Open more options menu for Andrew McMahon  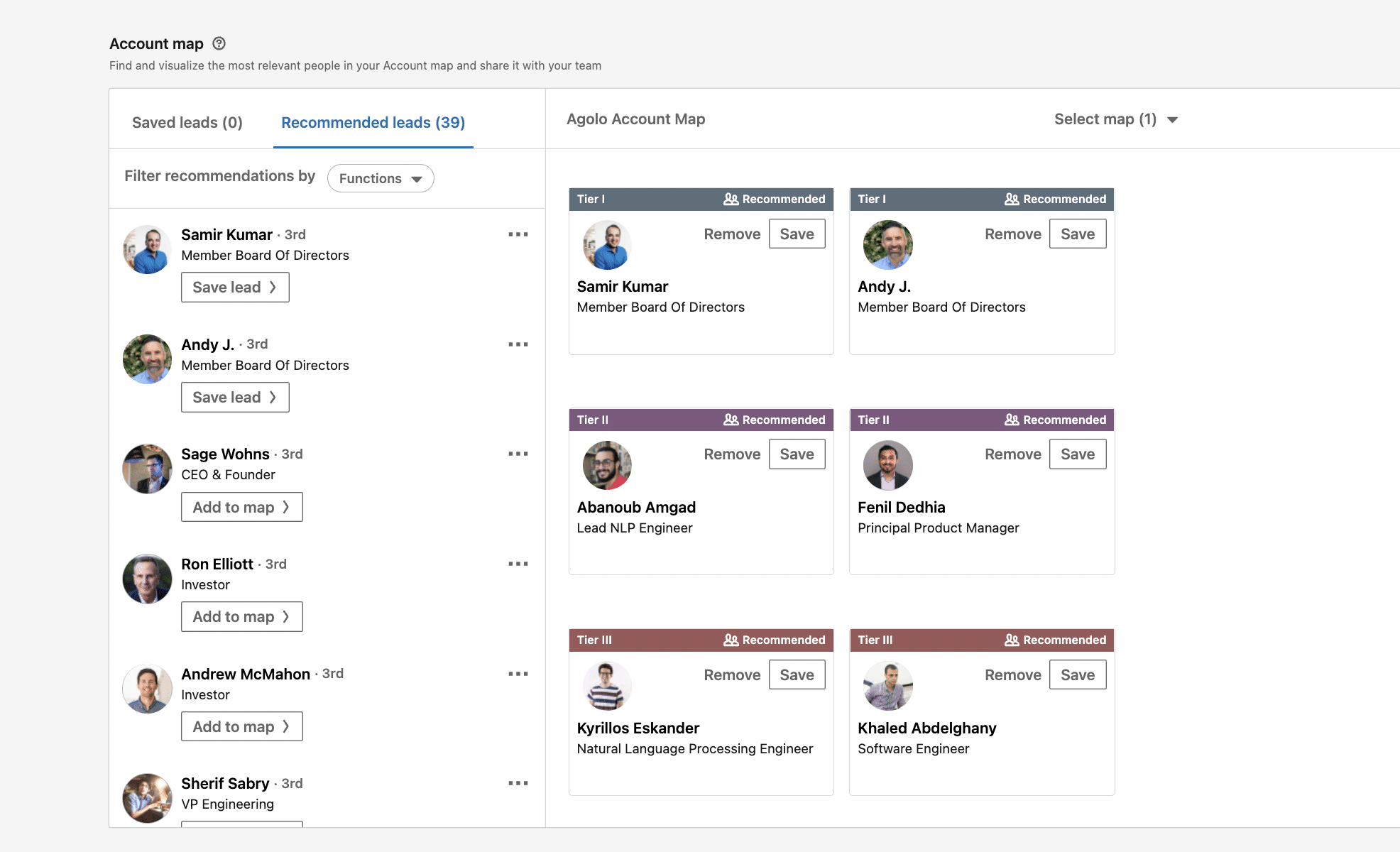(x=518, y=674)
